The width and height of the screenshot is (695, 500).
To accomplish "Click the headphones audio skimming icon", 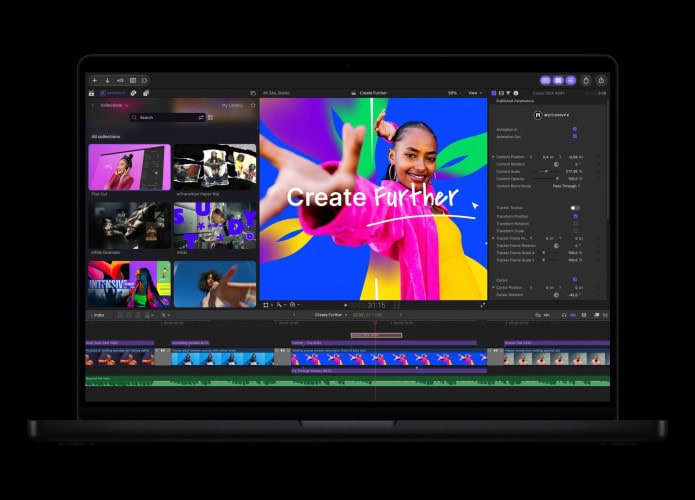I will point(564,315).
